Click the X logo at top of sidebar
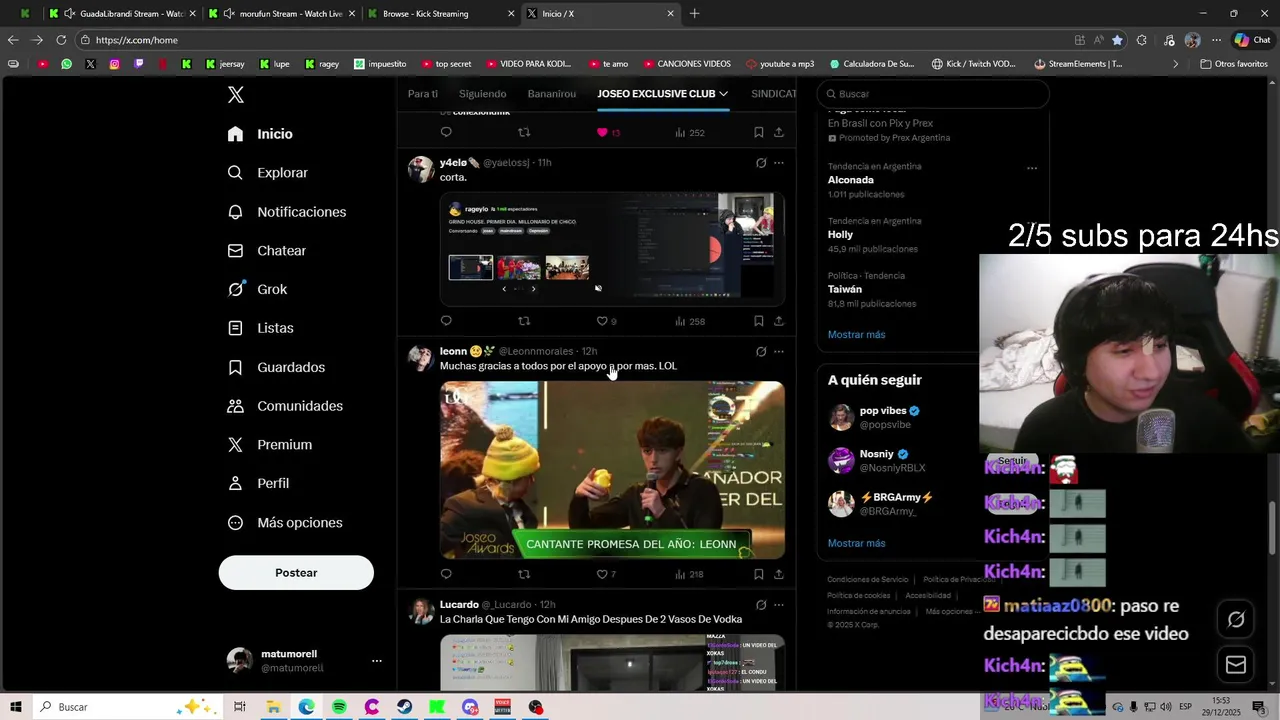The height and width of the screenshot is (720, 1280). [x=236, y=95]
